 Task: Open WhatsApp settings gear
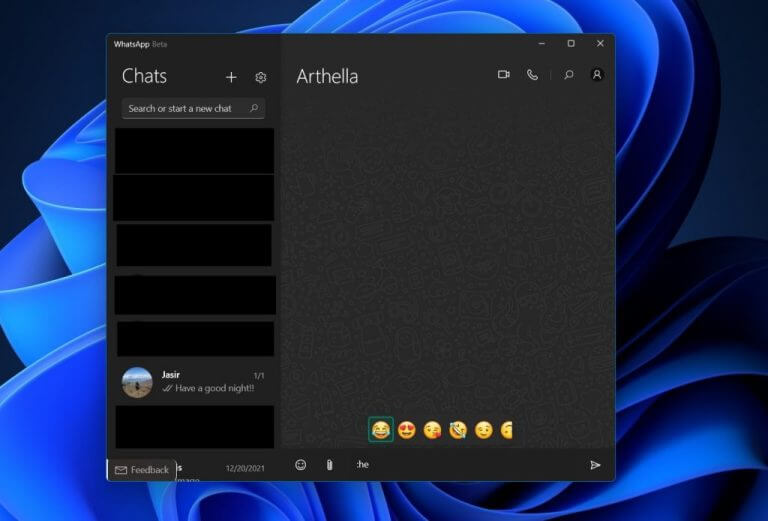tap(261, 77)
